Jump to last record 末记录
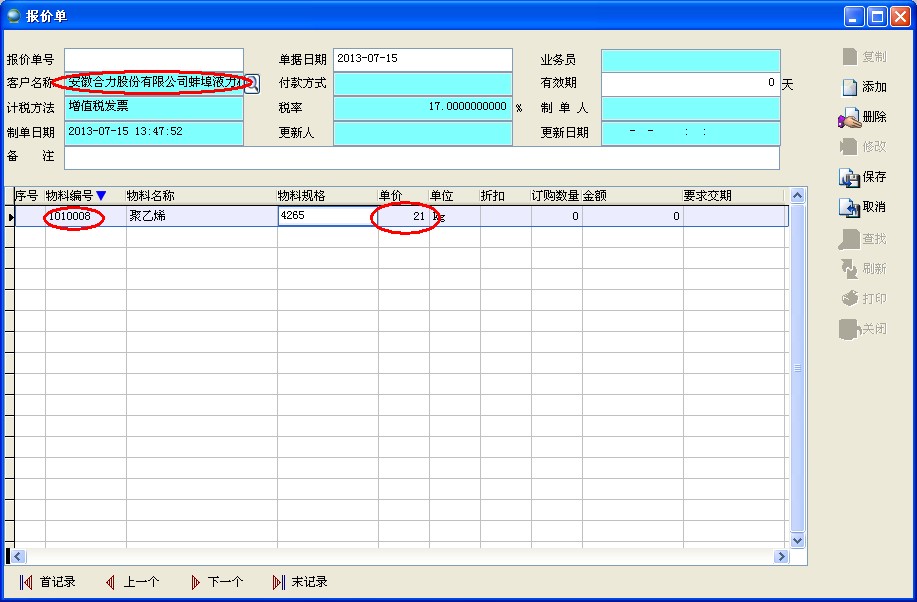The image size is (917, 602). (300, 582)
